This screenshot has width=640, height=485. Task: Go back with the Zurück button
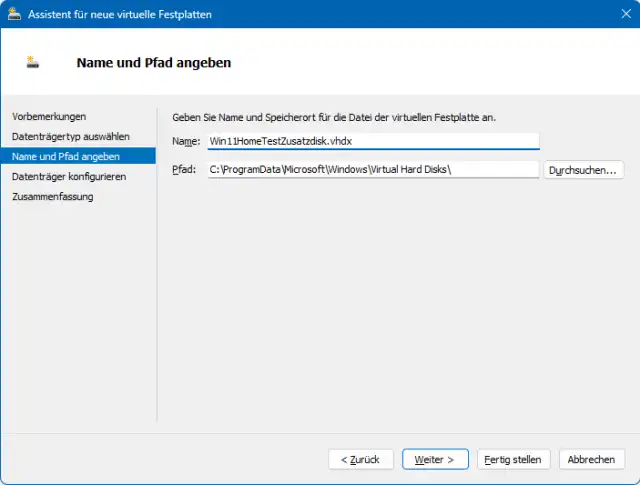point(360,459)
